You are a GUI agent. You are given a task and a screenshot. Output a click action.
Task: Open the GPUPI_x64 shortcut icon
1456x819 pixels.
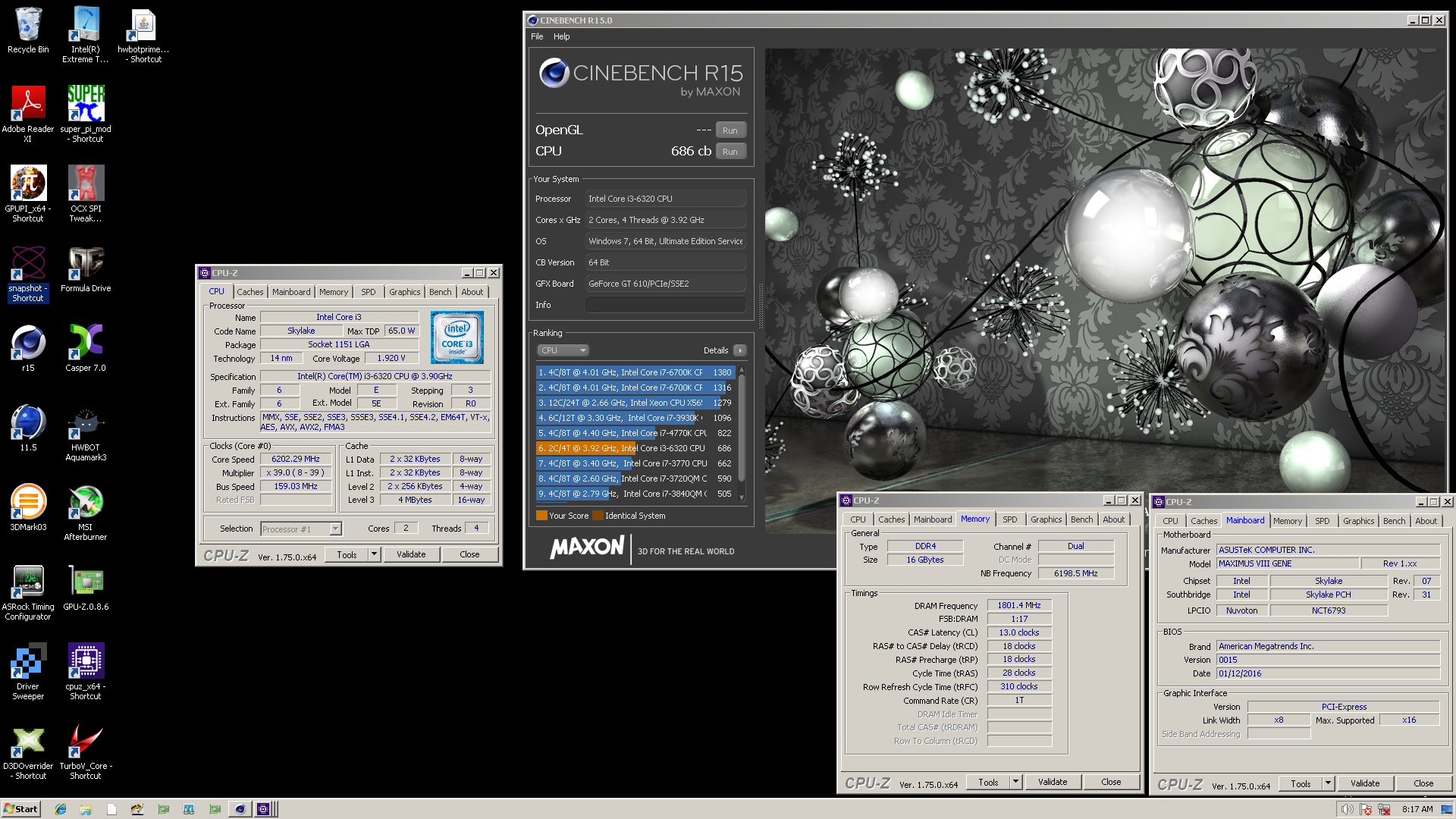pos(28,194)
